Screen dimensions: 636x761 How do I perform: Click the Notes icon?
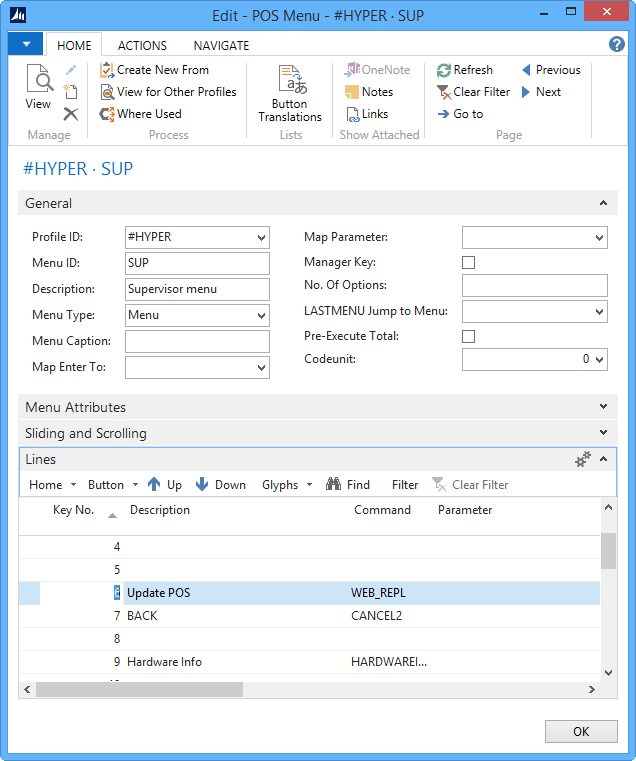pyautogui.click(x=352, y=92)
